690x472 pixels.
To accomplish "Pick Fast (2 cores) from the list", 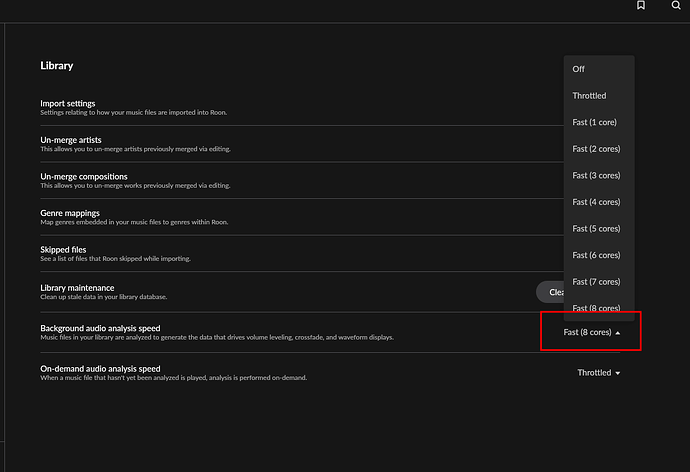I will pos(596,149).
